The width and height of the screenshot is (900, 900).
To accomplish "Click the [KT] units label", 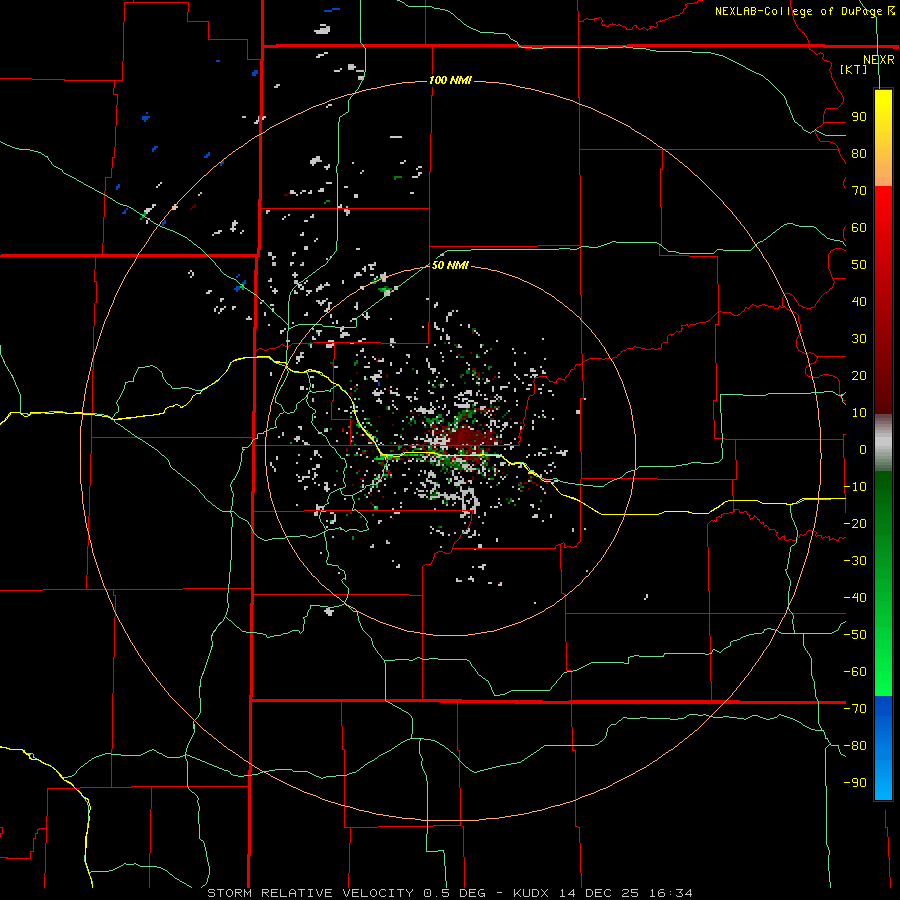I will (854, 69).
